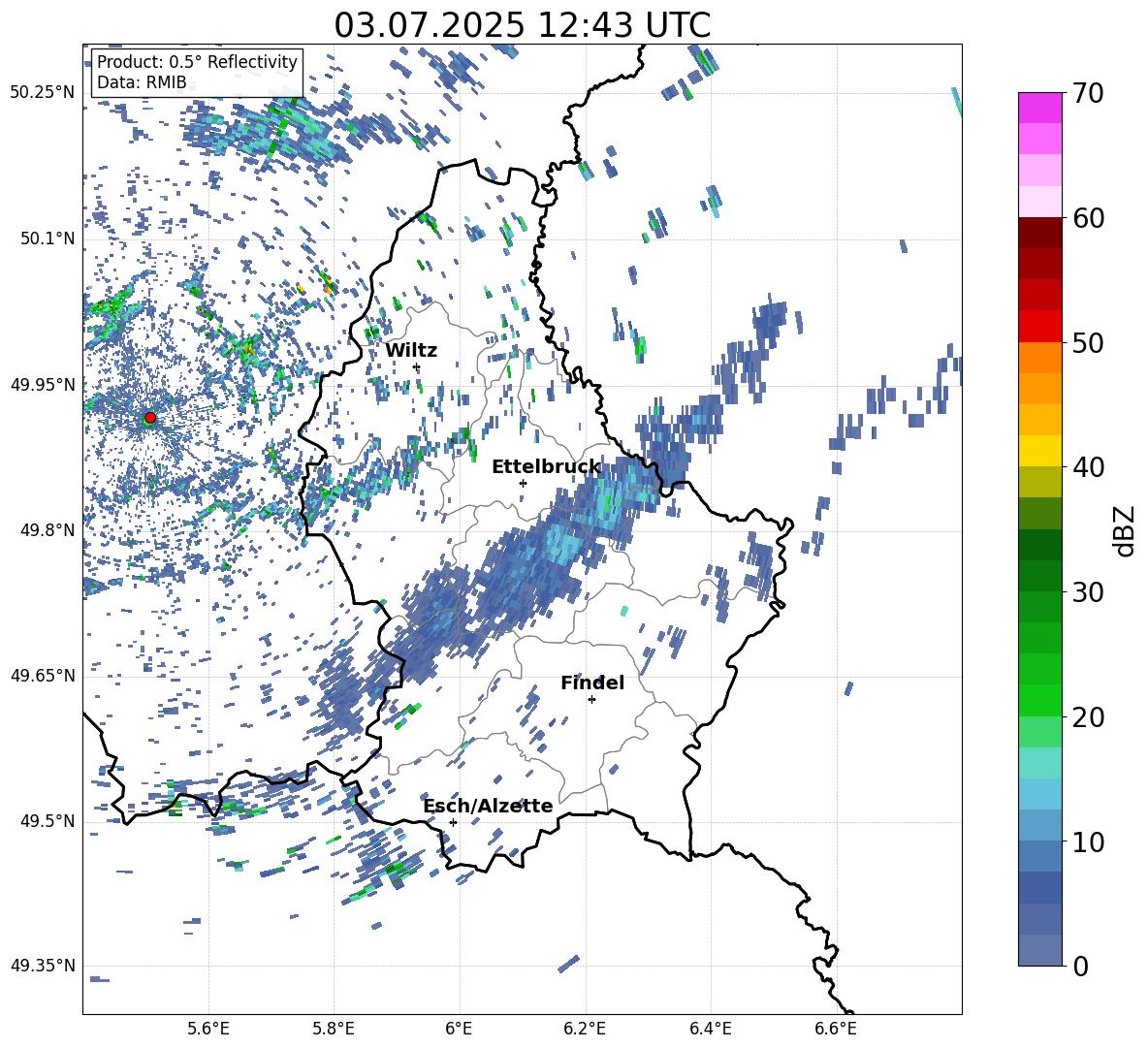Click the orange colorbar band below 50
1148x1048 pixels.
[x=1039, y=357]
